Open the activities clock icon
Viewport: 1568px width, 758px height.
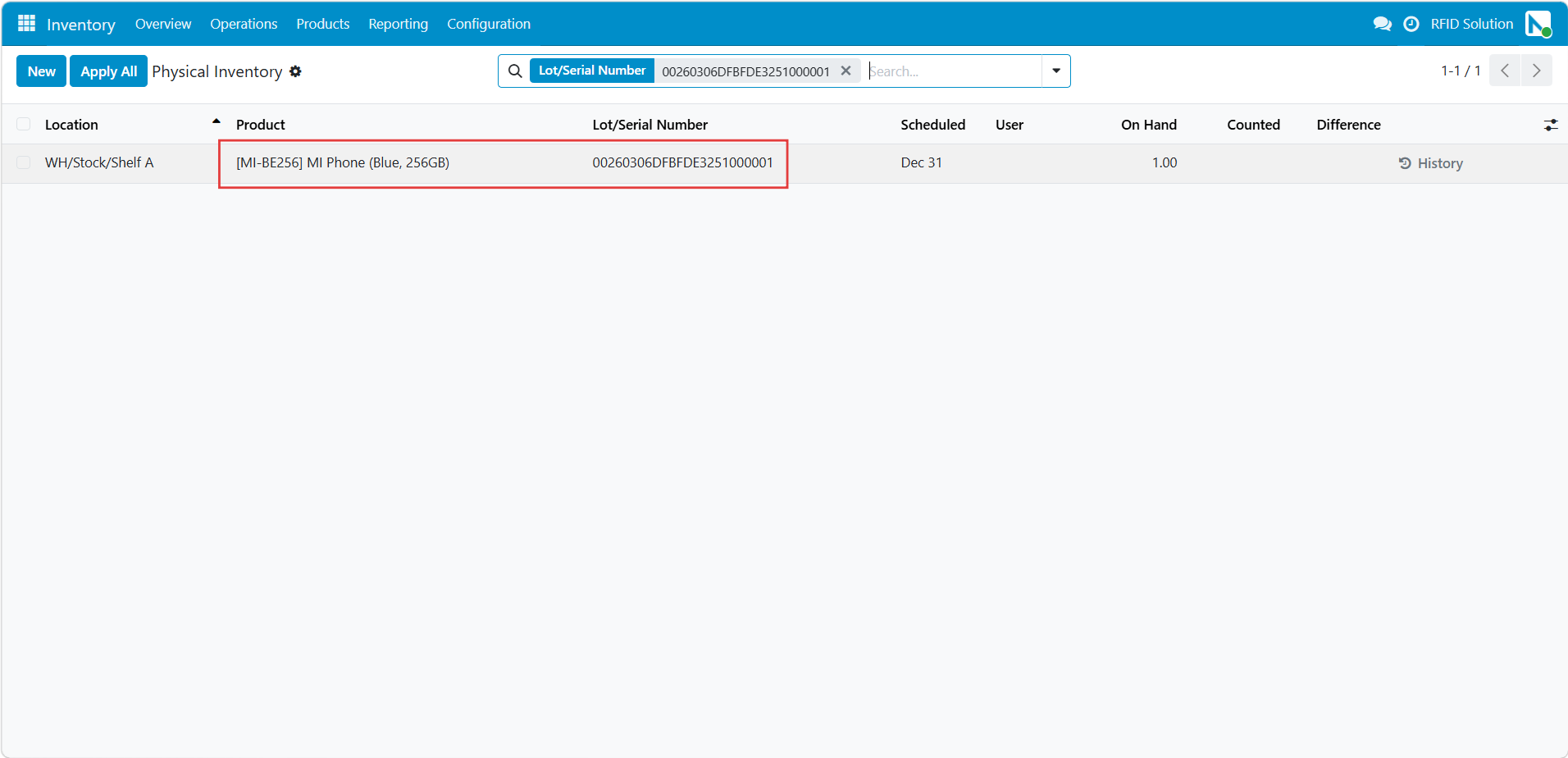(1411, 24)
